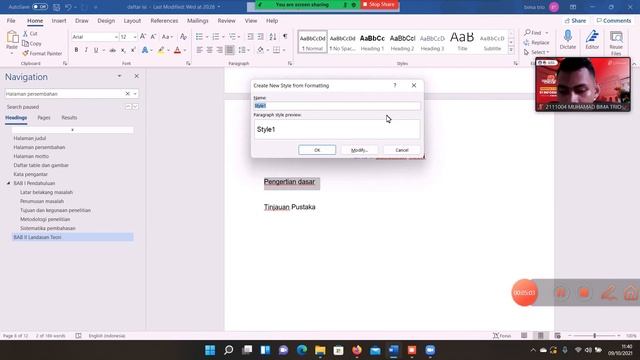Open text highlight color
The width and height of the screenshot is (640, 360).
coord(161,50)
